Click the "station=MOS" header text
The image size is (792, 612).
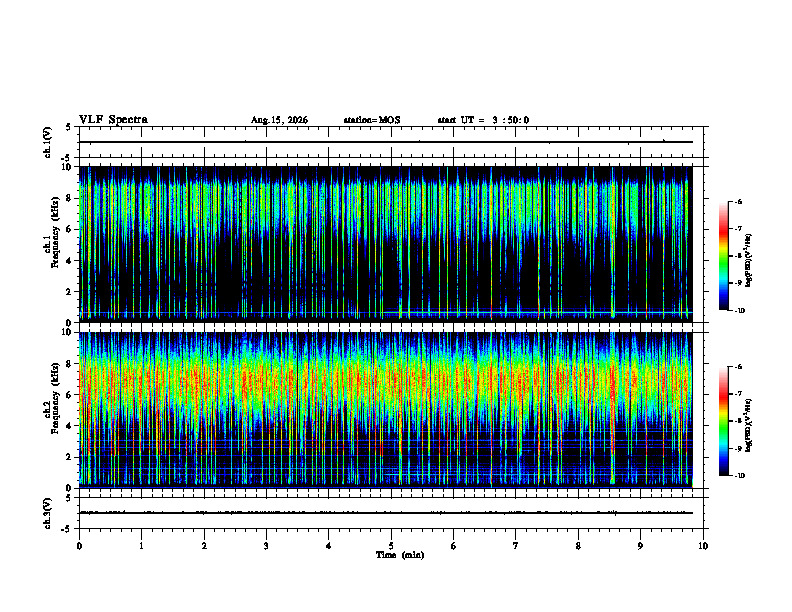(372, 120)
